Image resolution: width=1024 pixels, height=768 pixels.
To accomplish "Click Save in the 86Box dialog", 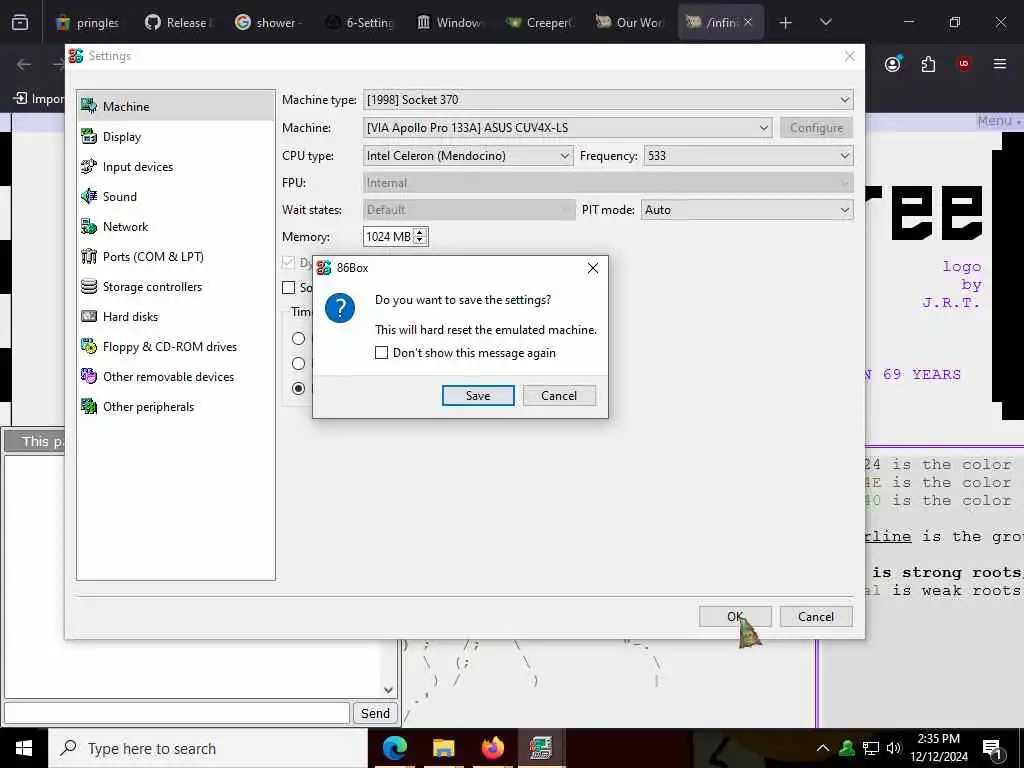I will [x=478, y=395].
